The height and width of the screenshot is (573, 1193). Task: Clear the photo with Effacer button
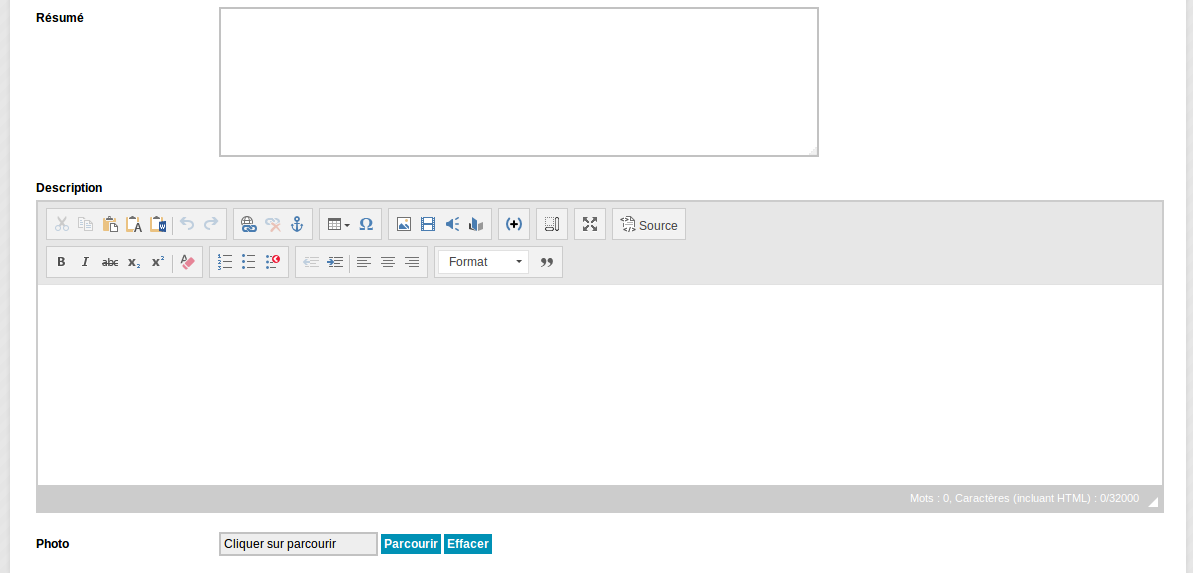click(468, 544)
